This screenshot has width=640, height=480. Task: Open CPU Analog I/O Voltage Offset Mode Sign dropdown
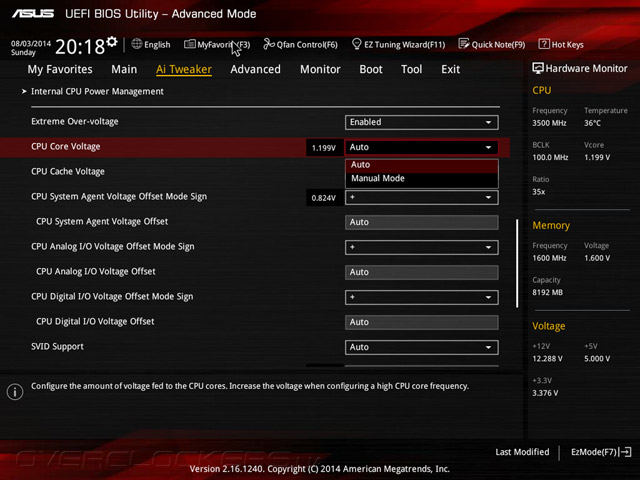(x=422, y=247)
